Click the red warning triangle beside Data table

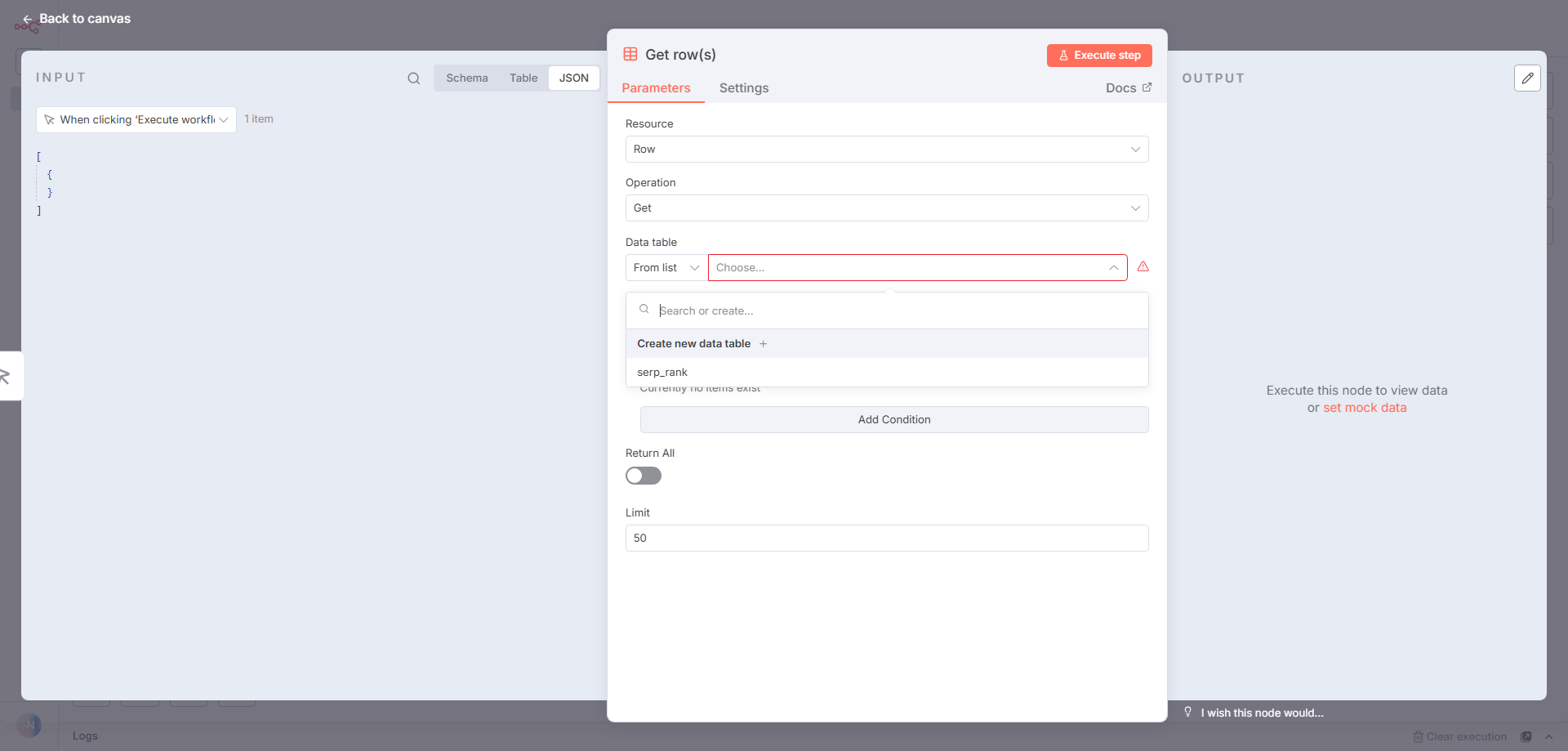click(1143, 267)
